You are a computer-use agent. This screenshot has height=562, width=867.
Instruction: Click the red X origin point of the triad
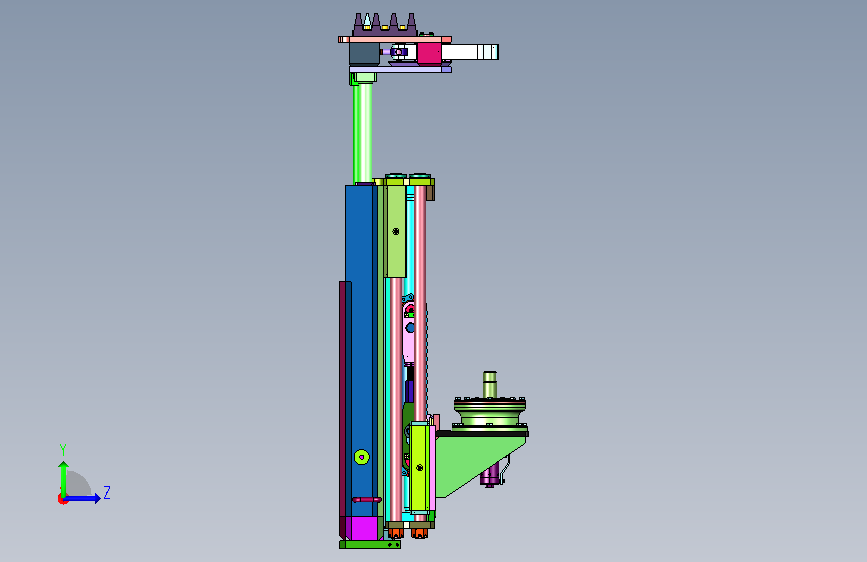click(62, 499)
